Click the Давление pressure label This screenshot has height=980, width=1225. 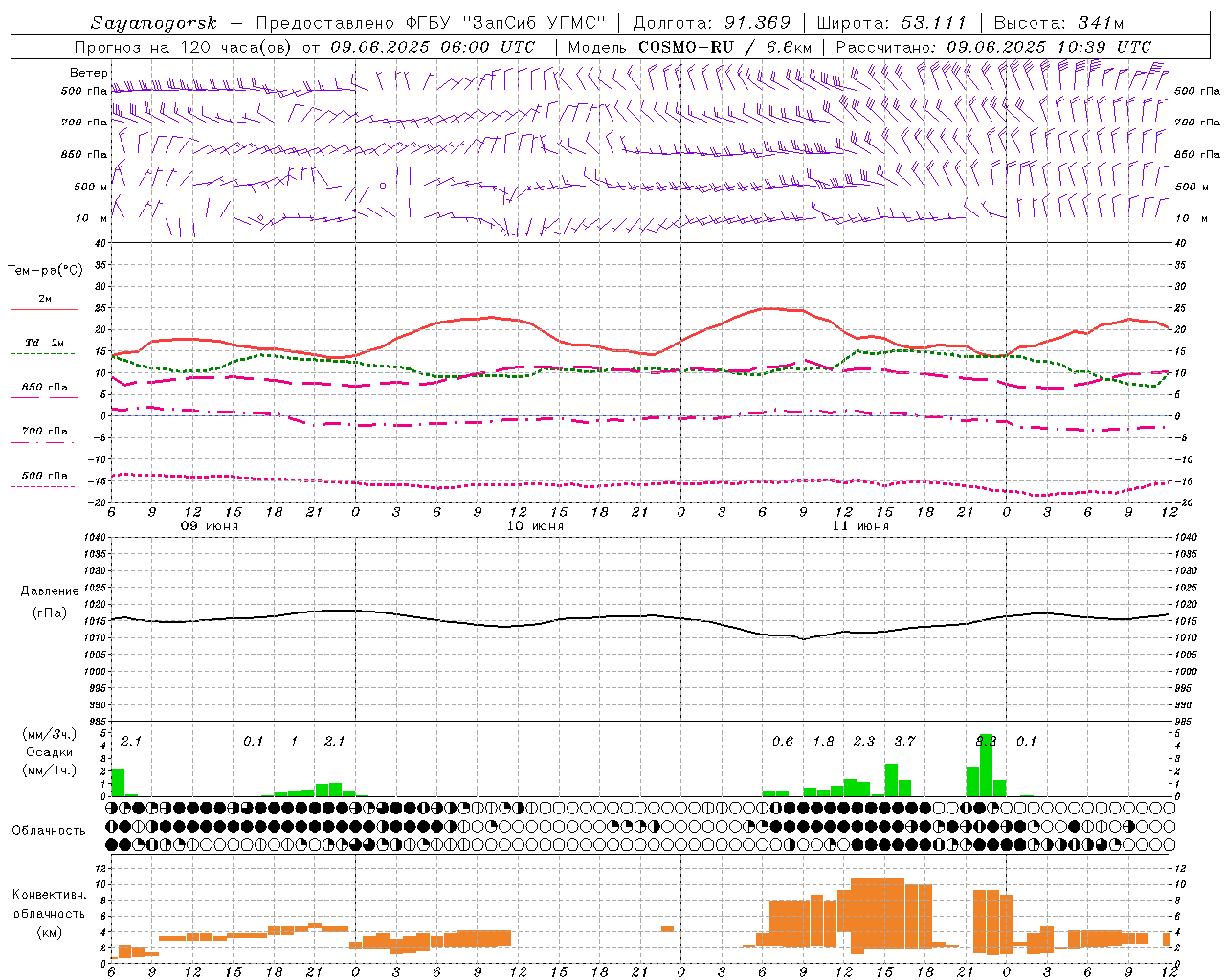(50, 591)
